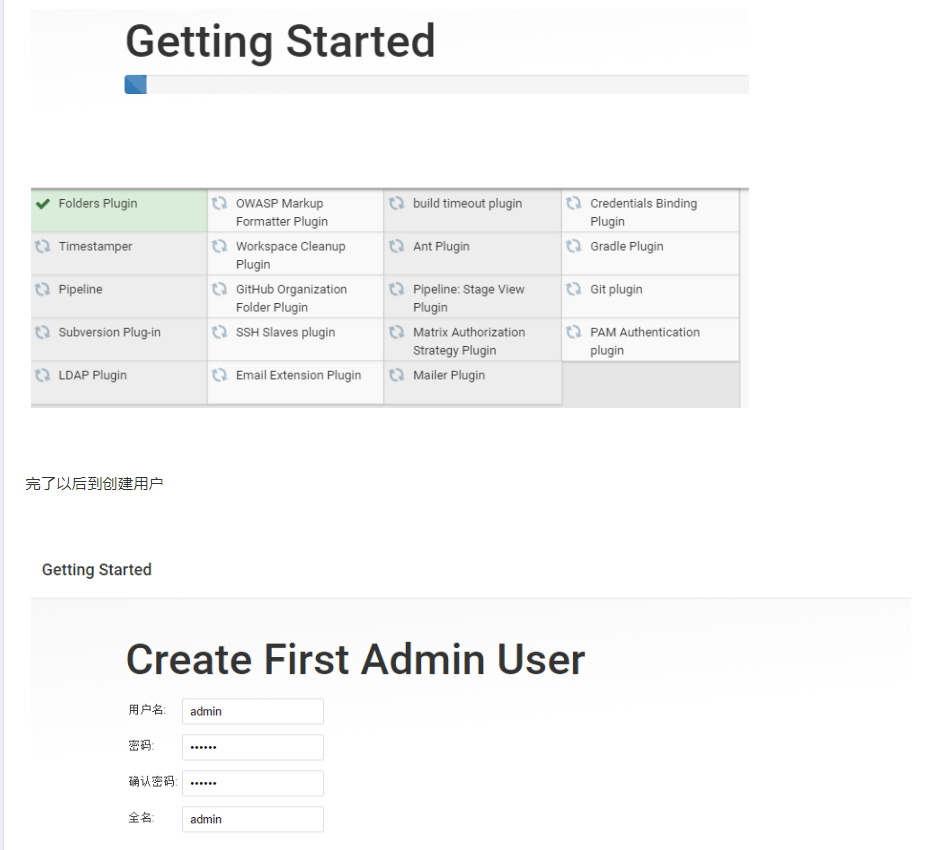Click the PAM Authentication plugin entry
Image resolution: width=935 pixels, height=850 pixels.
[644, 341]
